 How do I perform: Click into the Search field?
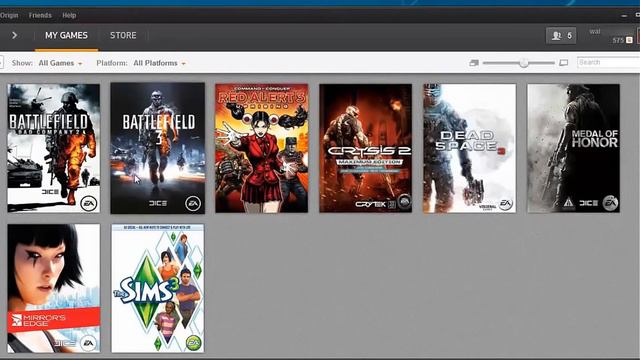click(x=608, y=62)
